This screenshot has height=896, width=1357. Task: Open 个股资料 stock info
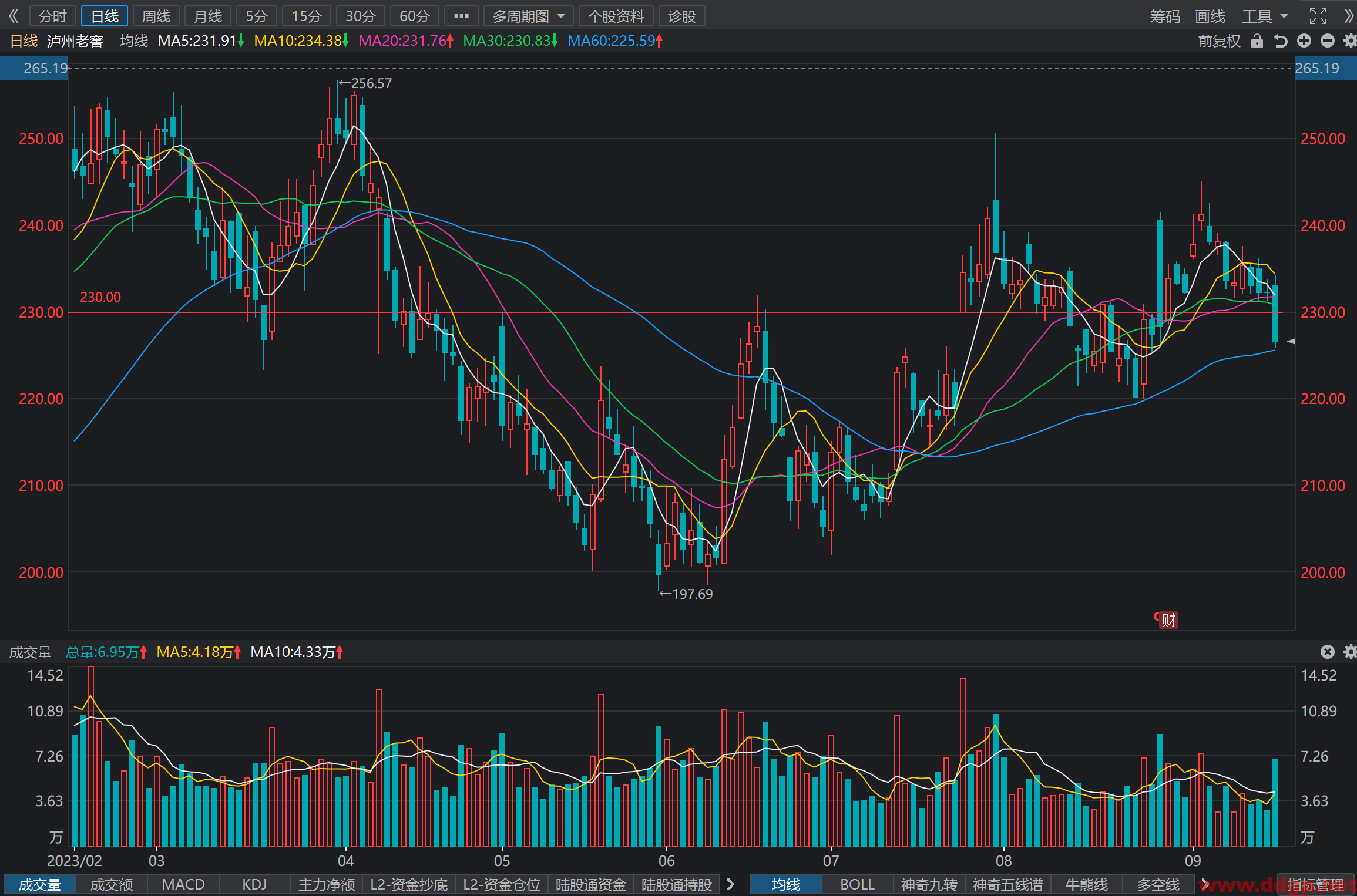pos(616,16)
